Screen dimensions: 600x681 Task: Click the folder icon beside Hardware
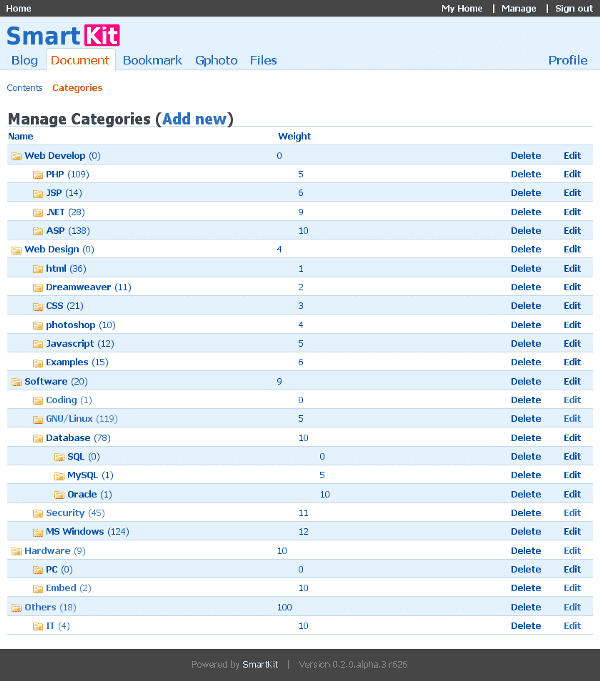[17, 551]
